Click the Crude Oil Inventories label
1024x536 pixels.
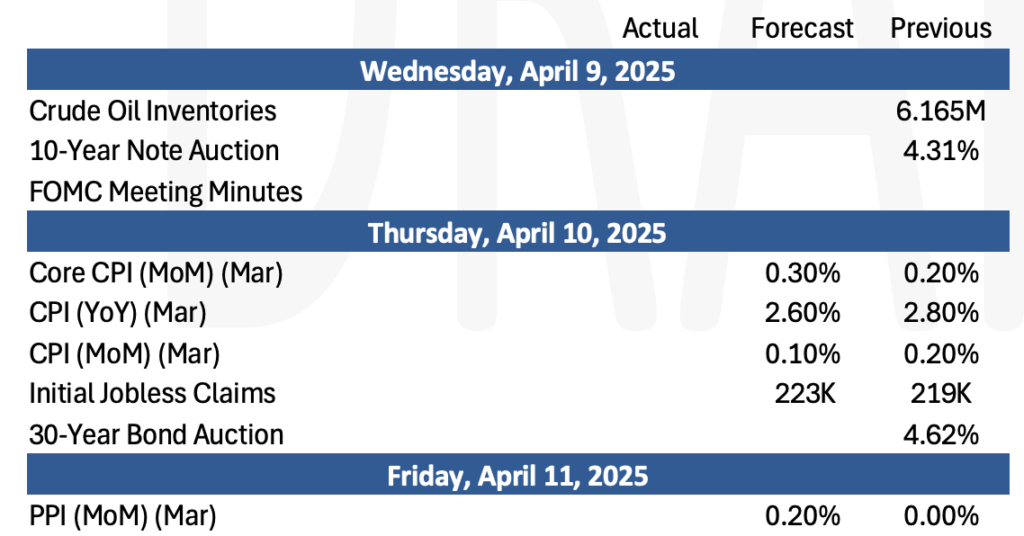pos(153,111)
